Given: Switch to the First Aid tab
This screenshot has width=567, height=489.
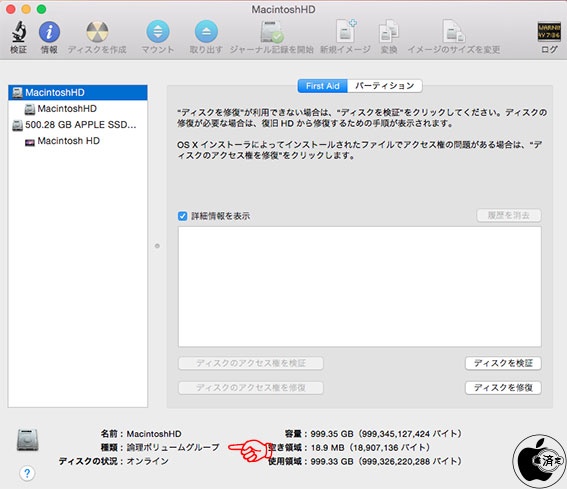Looking at the screenshot, I should pyautogui.click(x=323, y=86).
